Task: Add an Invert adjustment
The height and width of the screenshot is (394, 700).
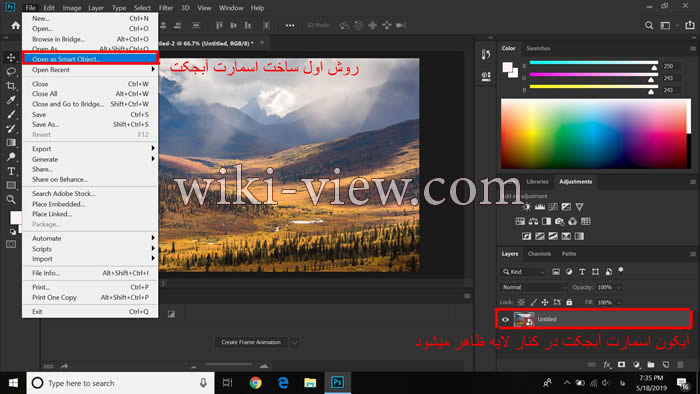Action: point(527,236)
